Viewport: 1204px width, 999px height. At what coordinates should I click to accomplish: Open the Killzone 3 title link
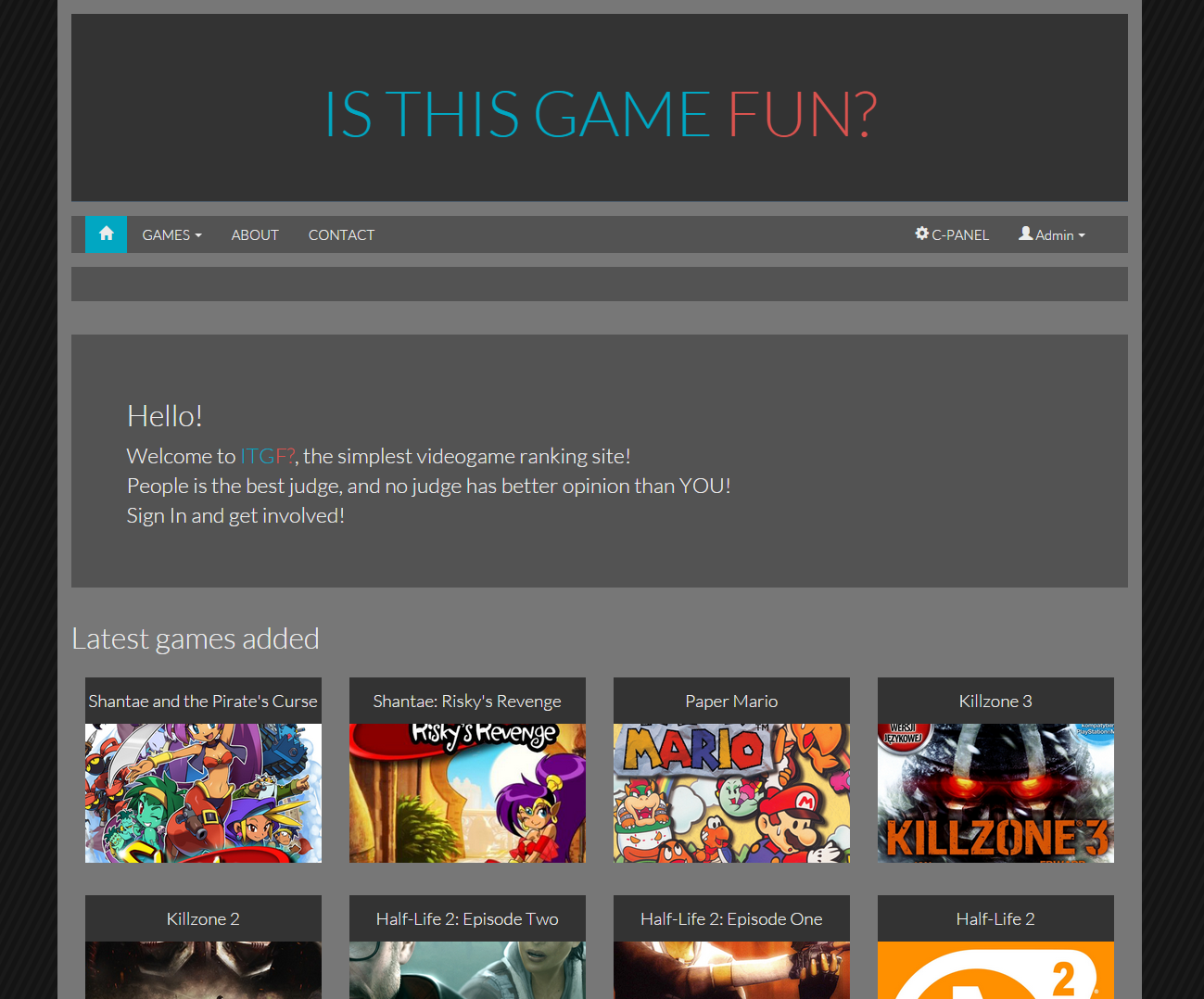(995, 702)
